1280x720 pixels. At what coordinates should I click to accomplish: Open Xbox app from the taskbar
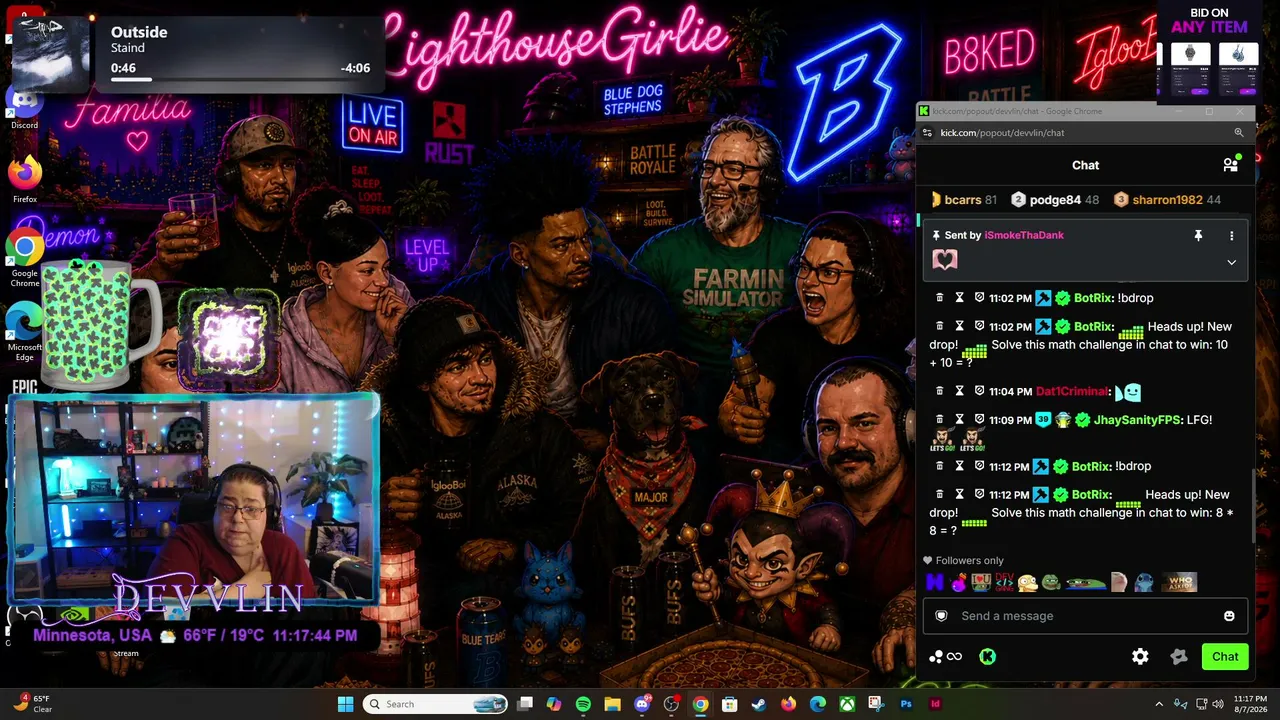pos(847,704)
